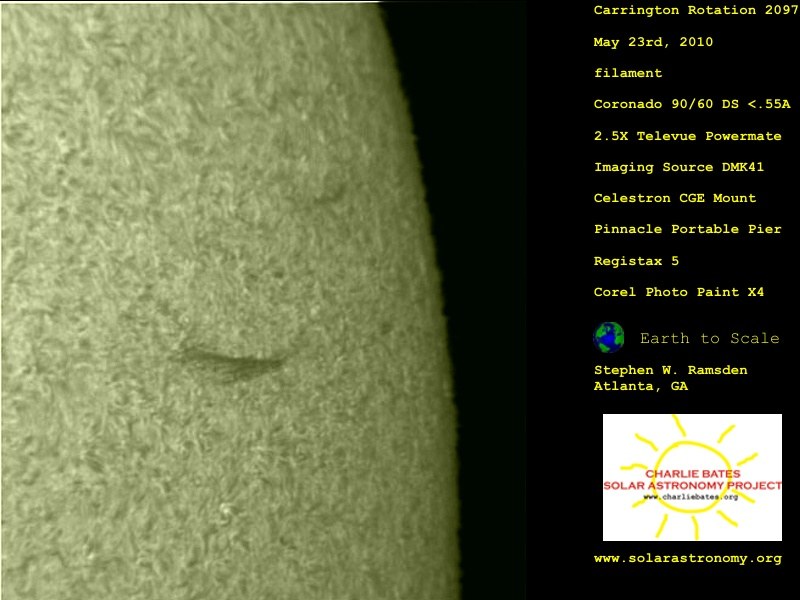Click 'Coronado 90/60 DS <.55A' text
This screenshot has width=800, height=600.
(x=692, y=104)
